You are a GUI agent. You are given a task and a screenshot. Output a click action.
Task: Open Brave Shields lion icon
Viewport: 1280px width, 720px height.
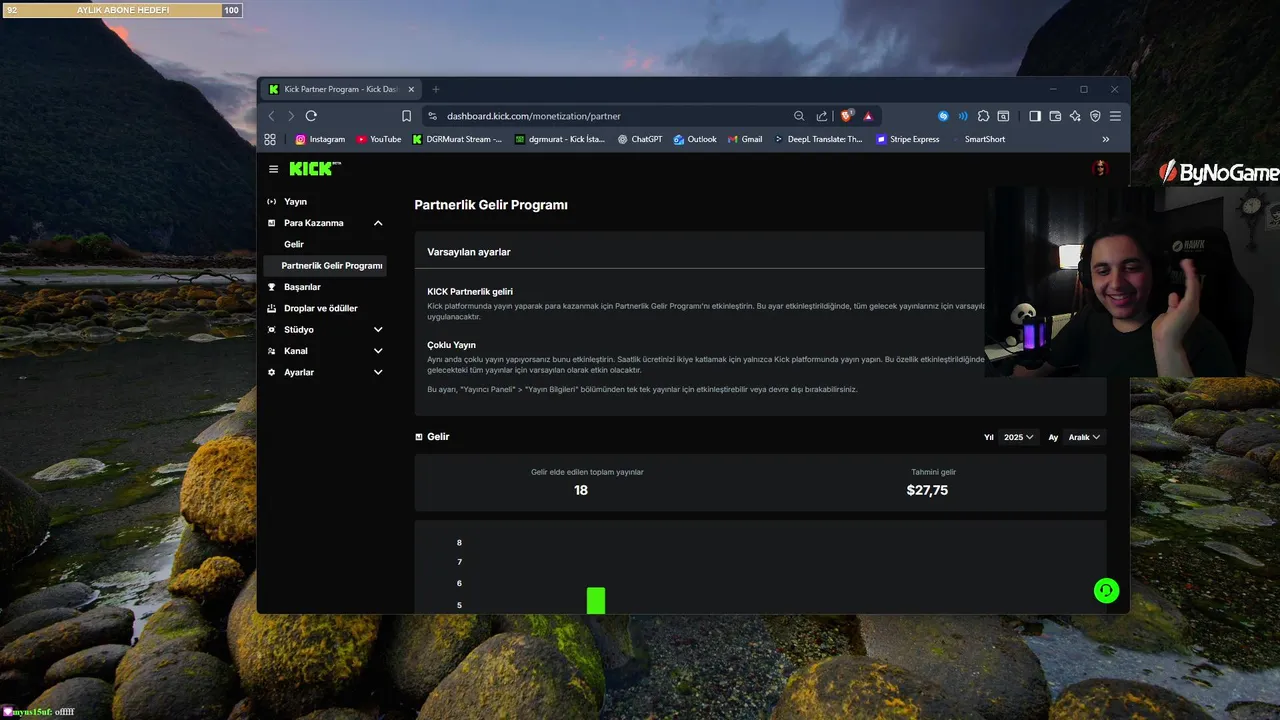pos(847,116)
